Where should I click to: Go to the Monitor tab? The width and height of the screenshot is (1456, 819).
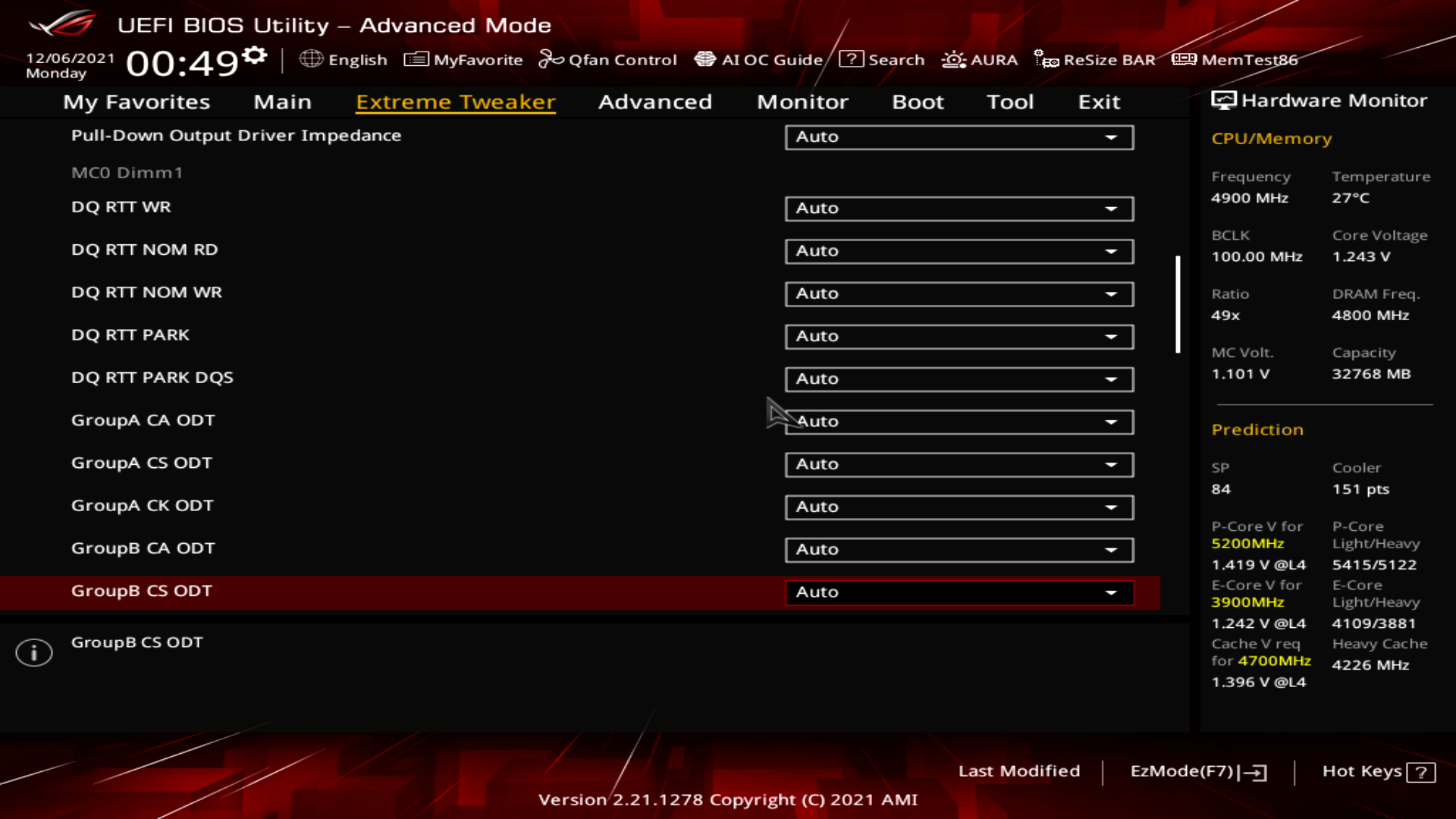click(802, 102)
